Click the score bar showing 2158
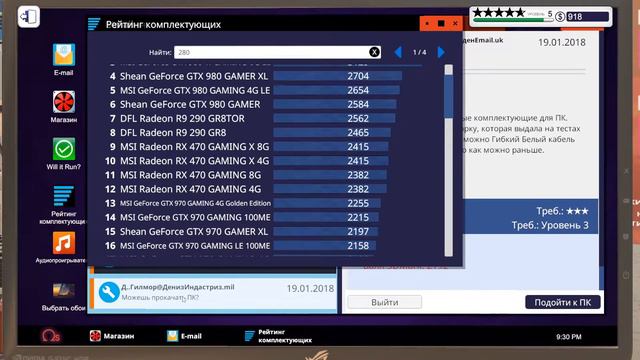 (325, 246)
